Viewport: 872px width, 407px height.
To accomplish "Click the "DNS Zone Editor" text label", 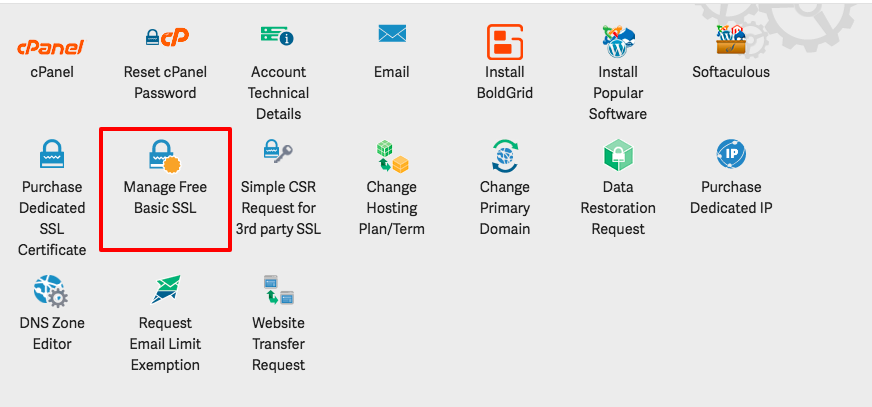I will click(52, 334).
